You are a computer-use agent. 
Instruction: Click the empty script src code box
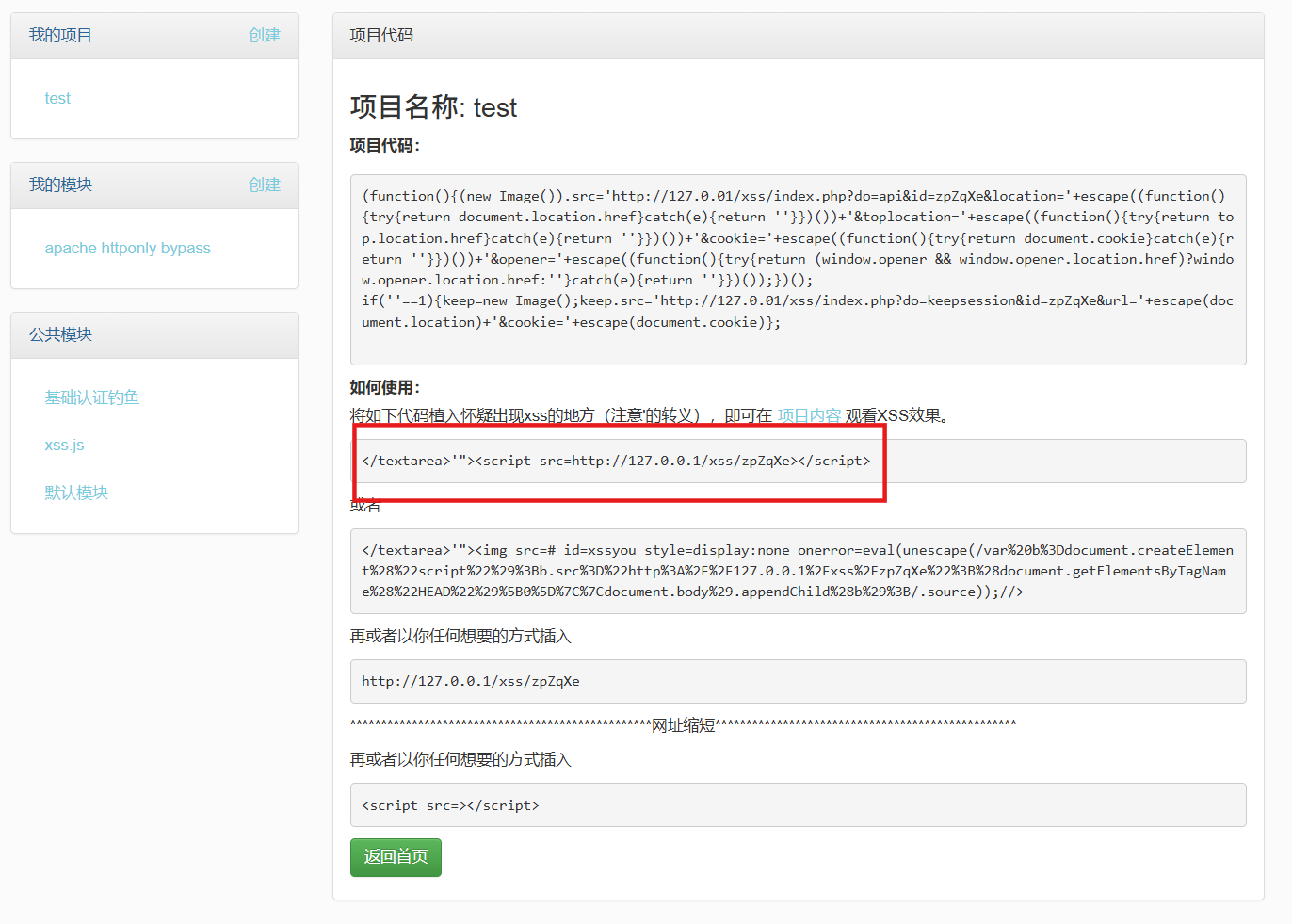point(798,804)
